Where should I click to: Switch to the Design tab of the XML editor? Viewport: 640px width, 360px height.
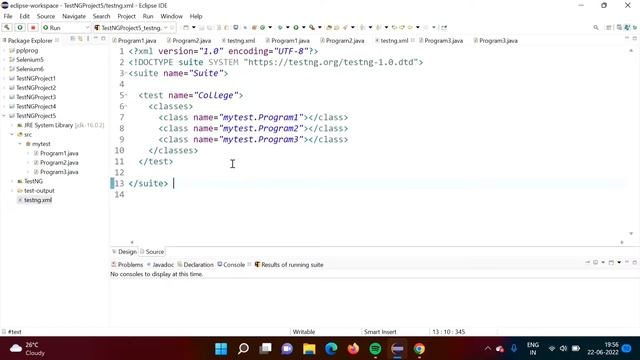(x=124, y=252)
